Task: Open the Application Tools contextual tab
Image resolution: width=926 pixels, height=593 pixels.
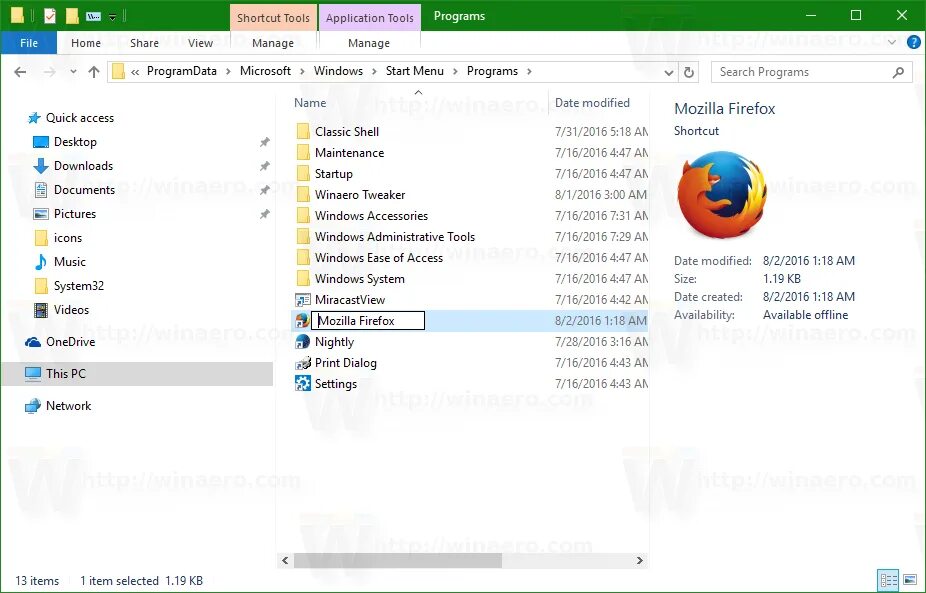Action: [x=370, y=18]
